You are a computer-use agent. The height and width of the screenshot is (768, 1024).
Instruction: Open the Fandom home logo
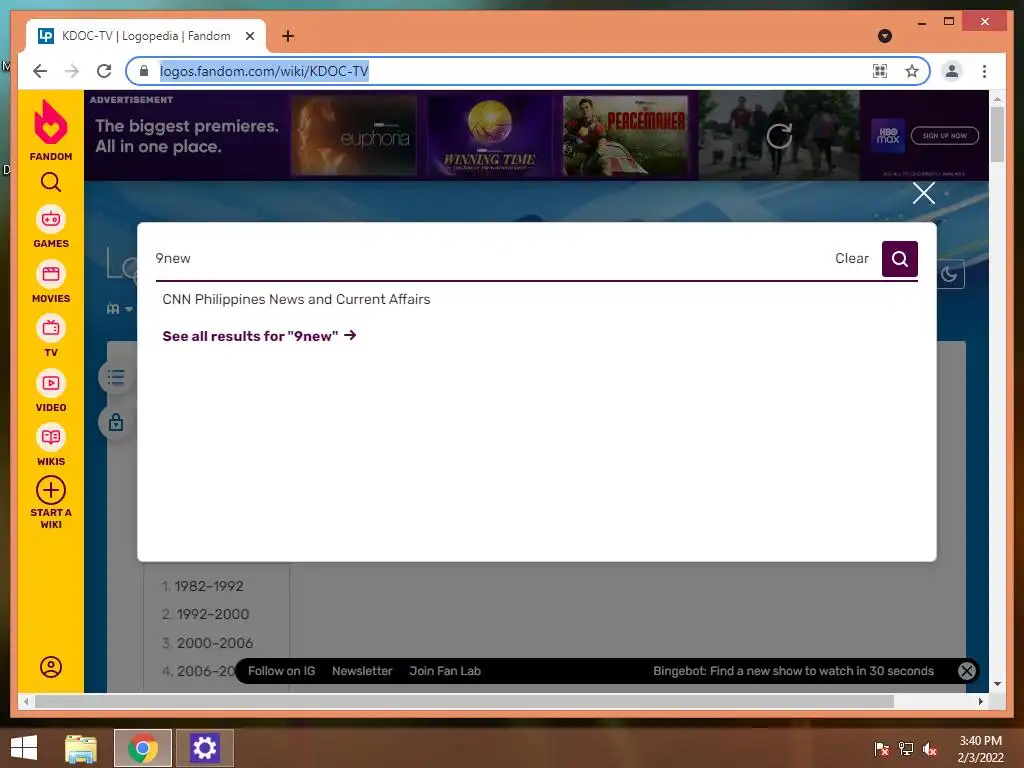point(50,129)
